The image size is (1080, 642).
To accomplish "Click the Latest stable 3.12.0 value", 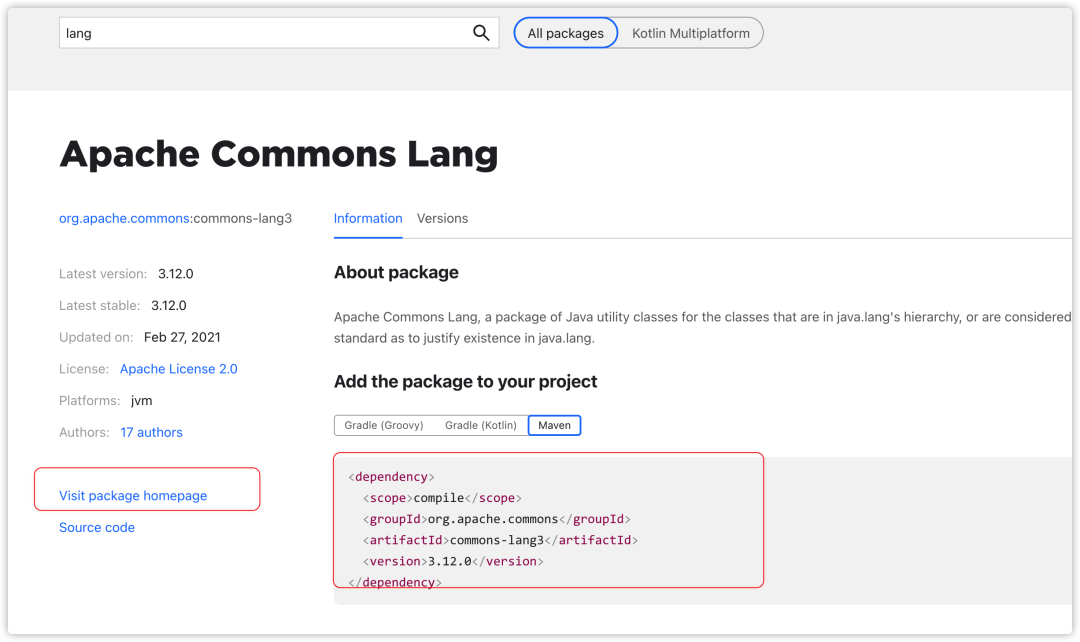I will [x=168, y=305].
